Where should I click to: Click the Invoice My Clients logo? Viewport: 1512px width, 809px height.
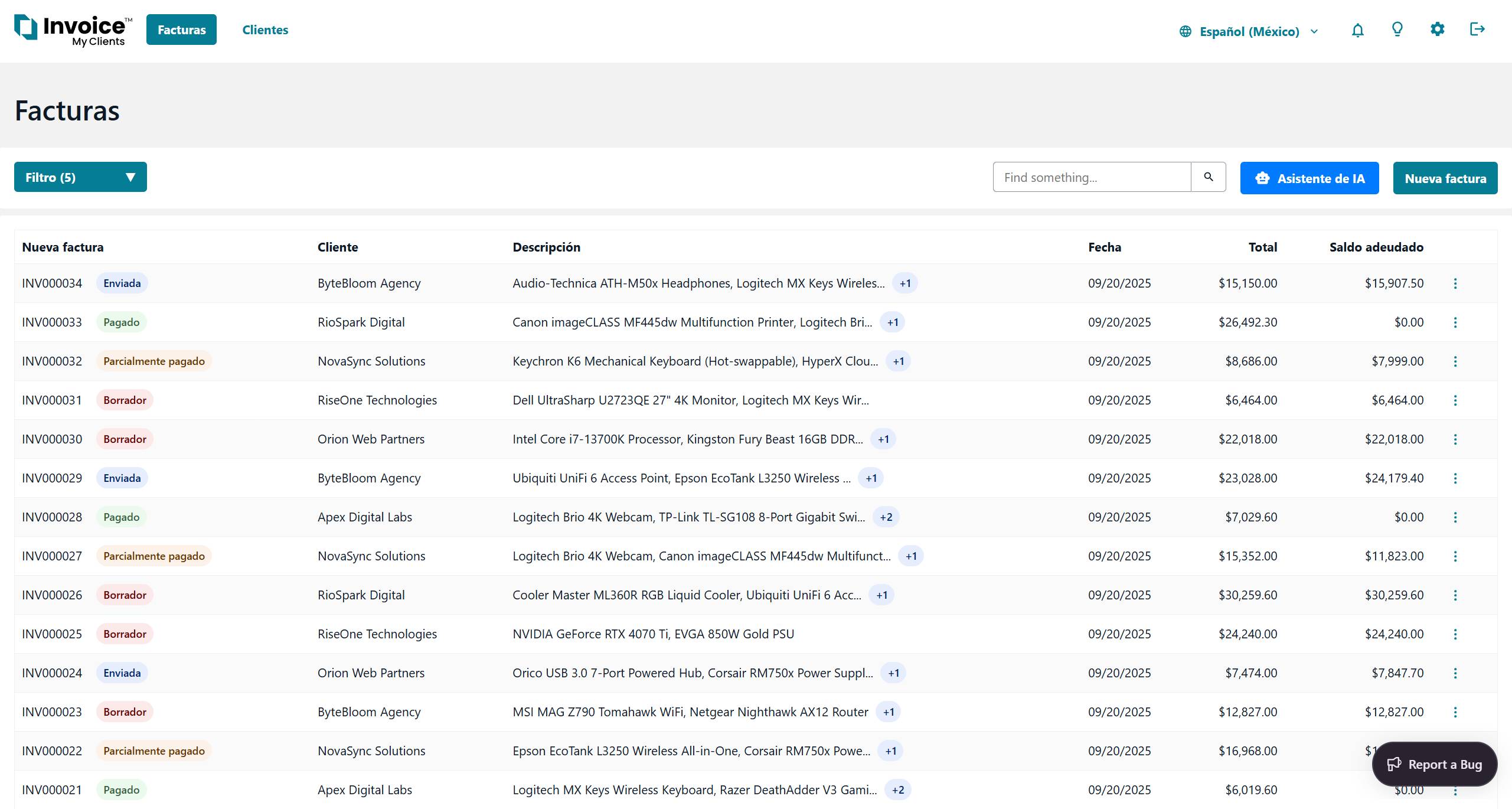[73, 30]
